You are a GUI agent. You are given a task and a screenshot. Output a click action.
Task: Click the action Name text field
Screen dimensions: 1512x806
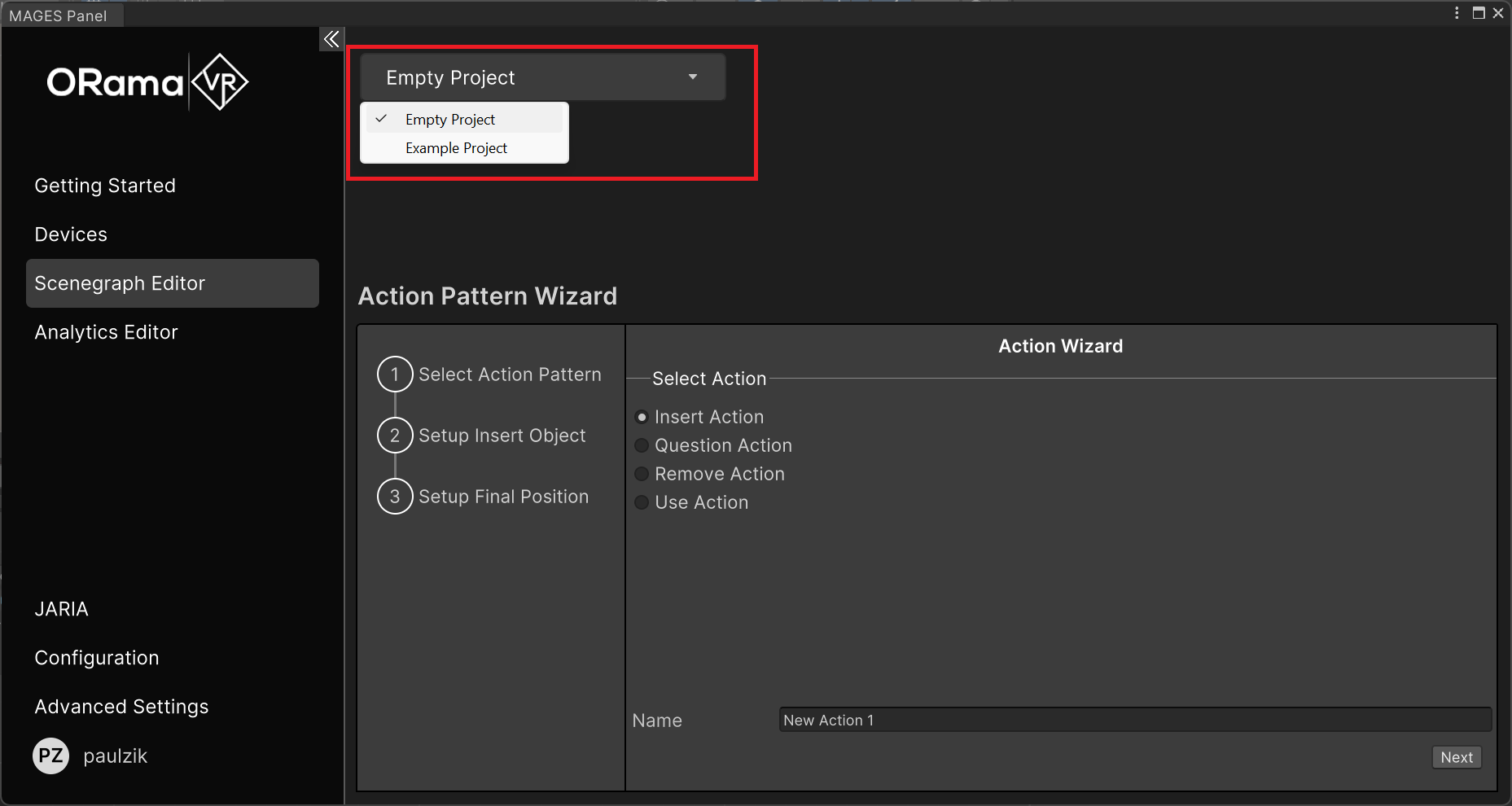[x=1134, y=721]
